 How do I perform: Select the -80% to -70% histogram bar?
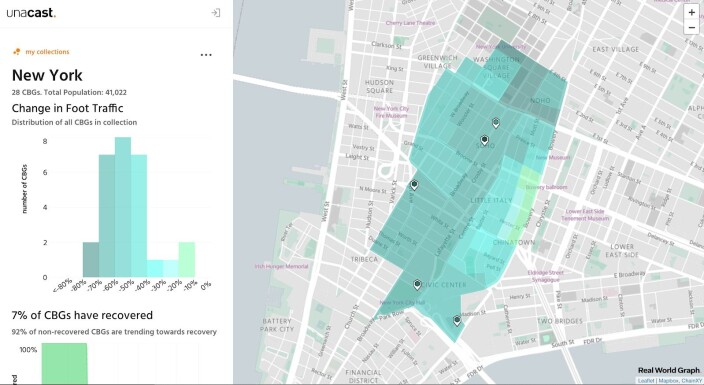click(91, 259)
